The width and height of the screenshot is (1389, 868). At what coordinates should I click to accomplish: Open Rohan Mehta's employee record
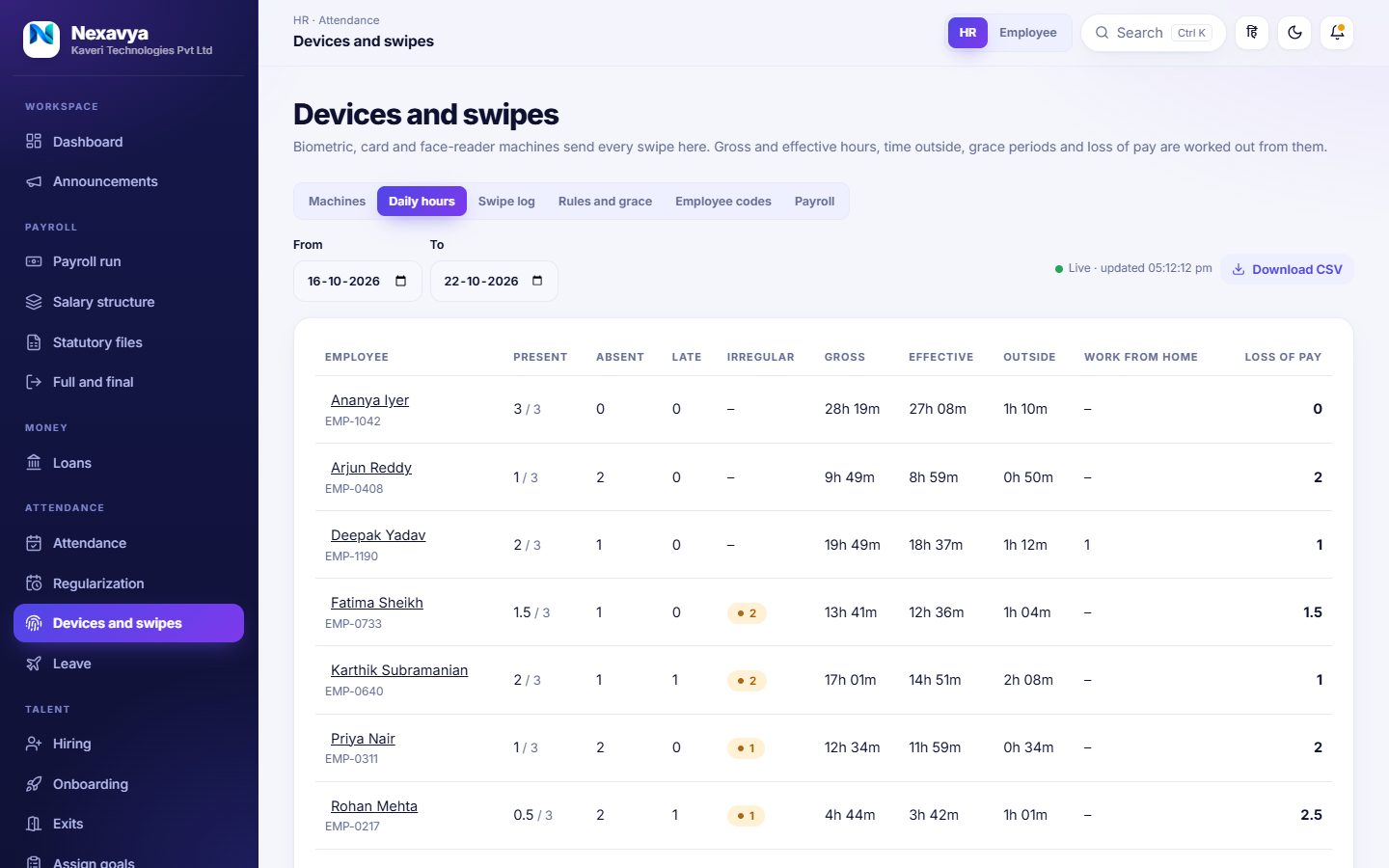pos(374,806)
